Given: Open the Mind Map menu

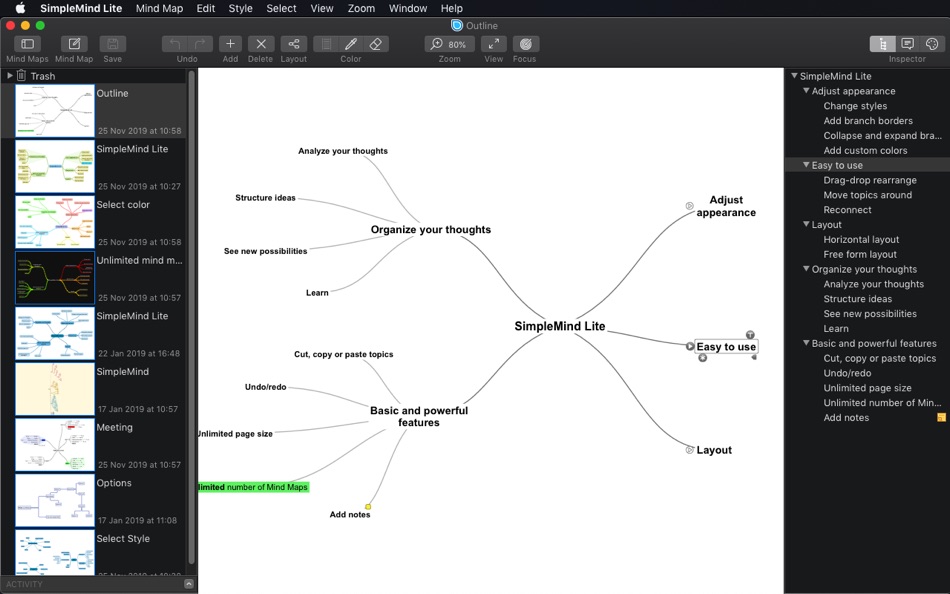Looking at the screenshot, I should click(x=159, y=8).
